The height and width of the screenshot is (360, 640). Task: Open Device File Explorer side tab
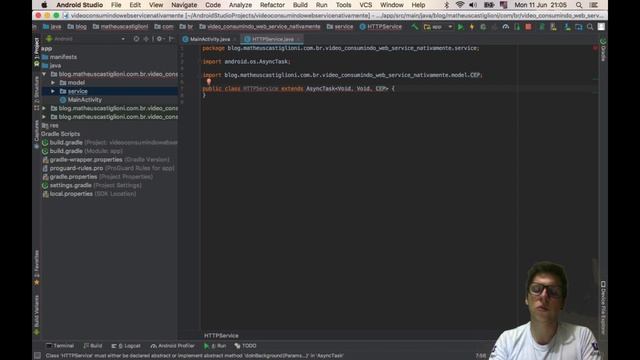click(603, 307)
